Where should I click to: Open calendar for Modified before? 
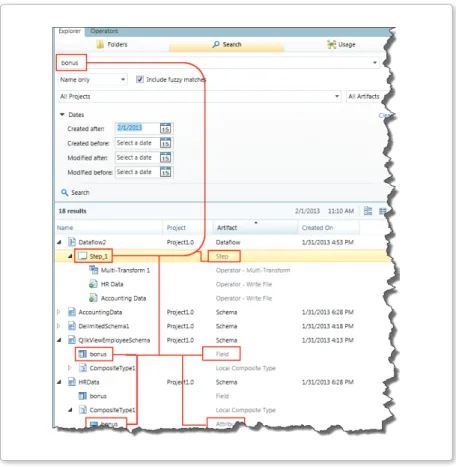166,172
